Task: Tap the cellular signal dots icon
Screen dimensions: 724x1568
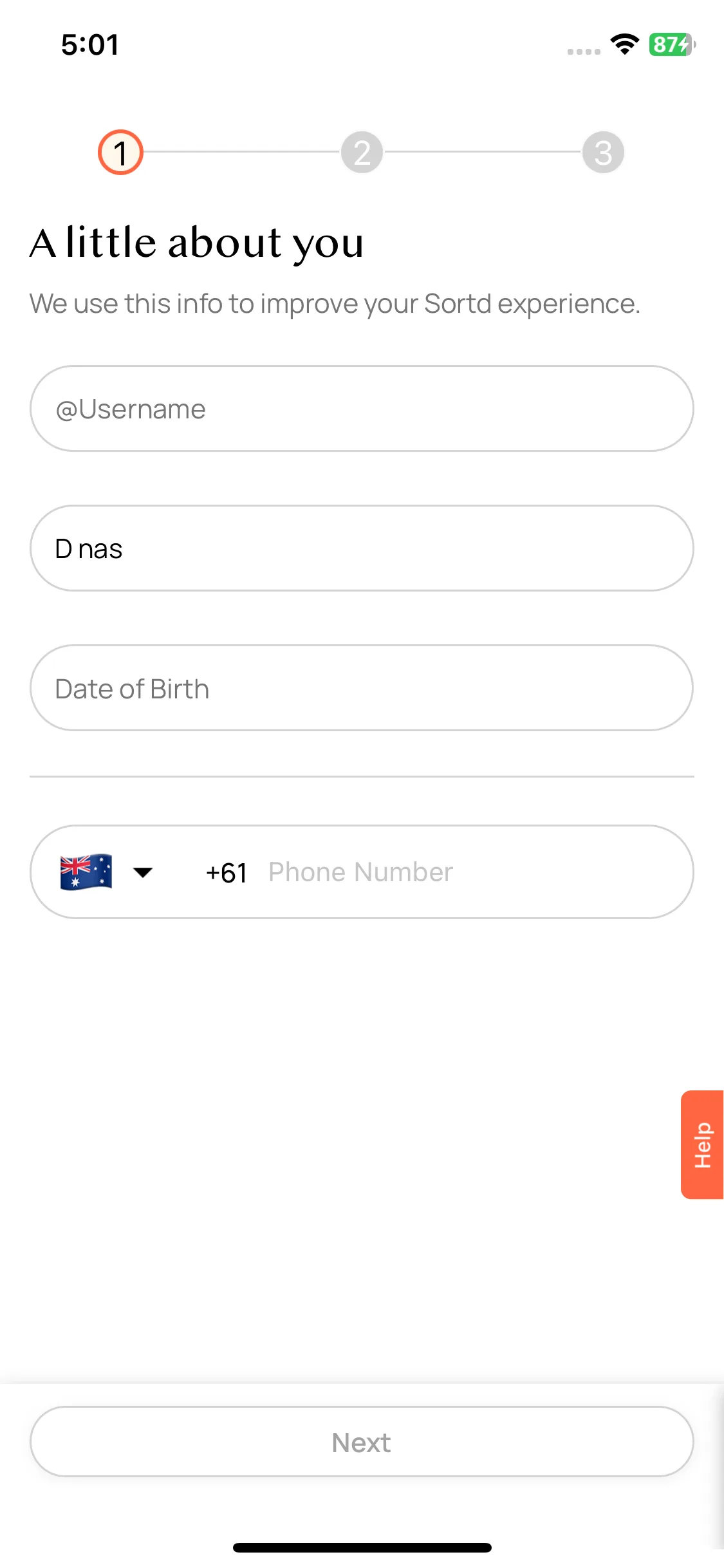Action: click(584, 51)
